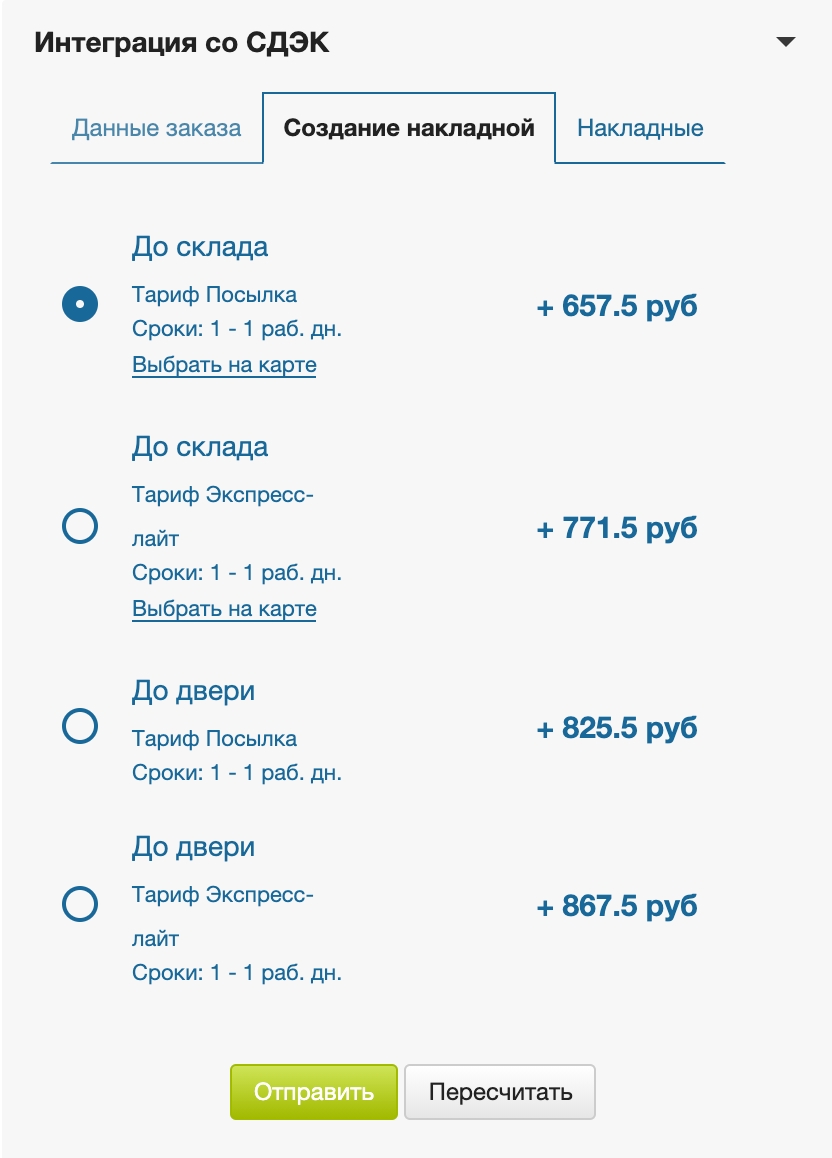Click the + 657.5 руб price
Image resolution: width=832 pixels, height=1158 pixels.
click(x=617, y=306)
